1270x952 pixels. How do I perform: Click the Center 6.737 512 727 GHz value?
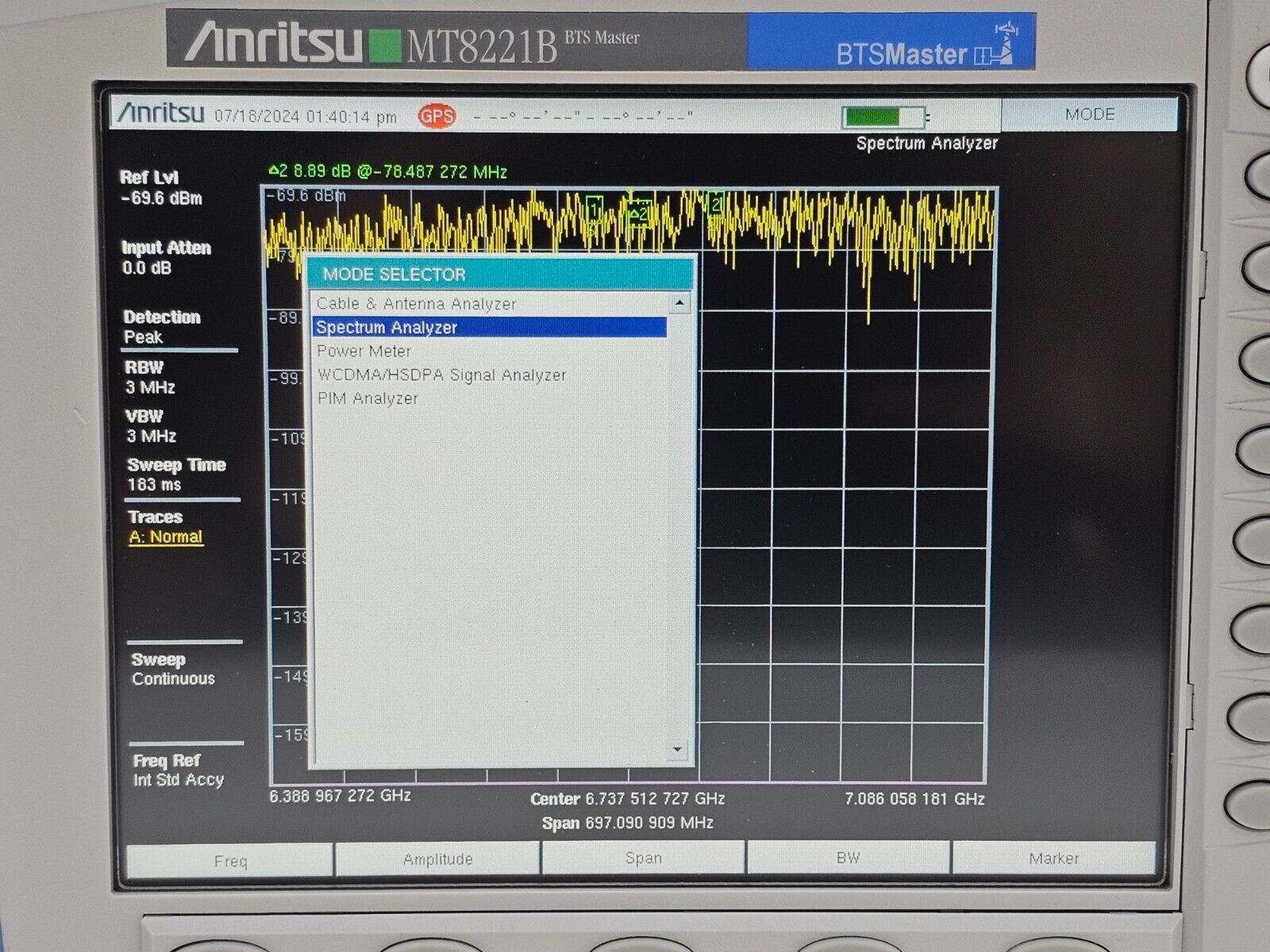[627, 799]
